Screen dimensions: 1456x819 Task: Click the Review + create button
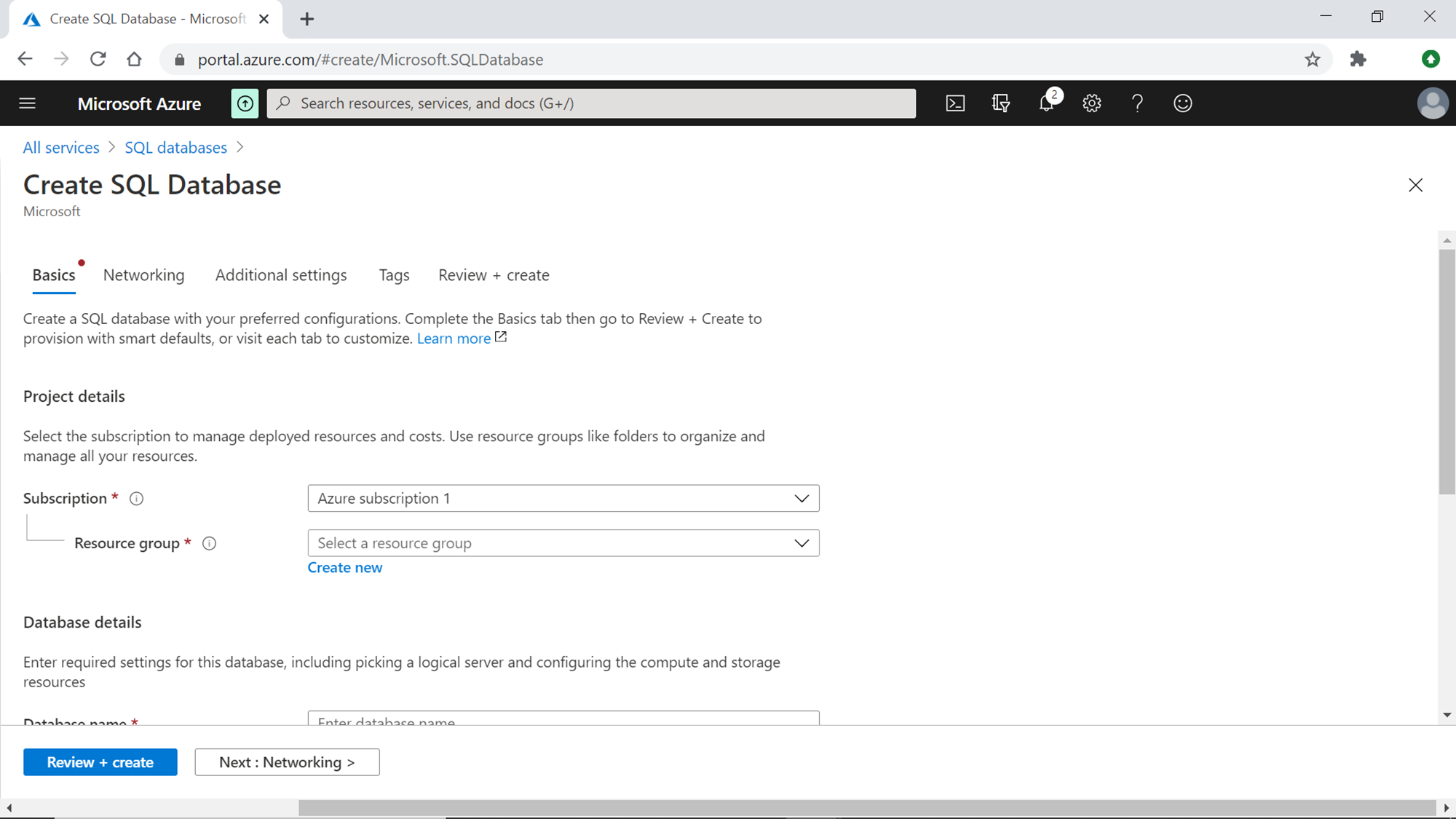(x=100, y=762)
